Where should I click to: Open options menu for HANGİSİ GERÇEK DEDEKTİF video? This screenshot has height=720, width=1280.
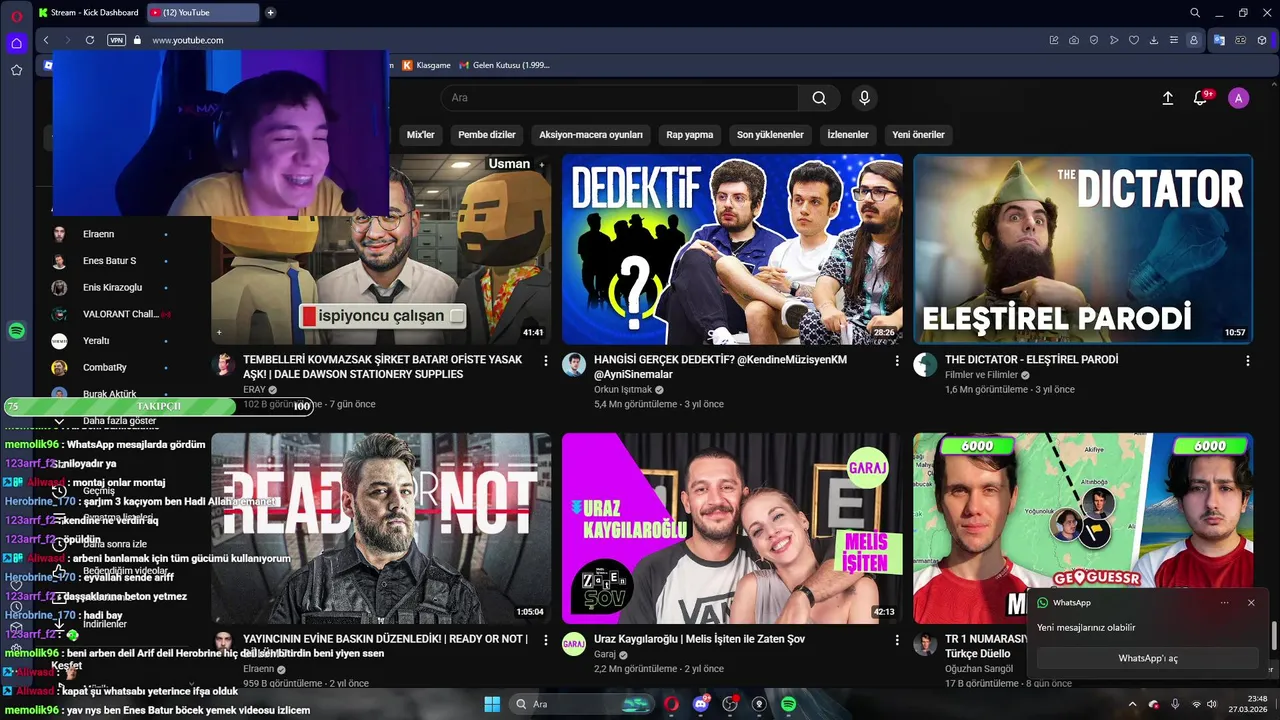click(x=896, y=360)
